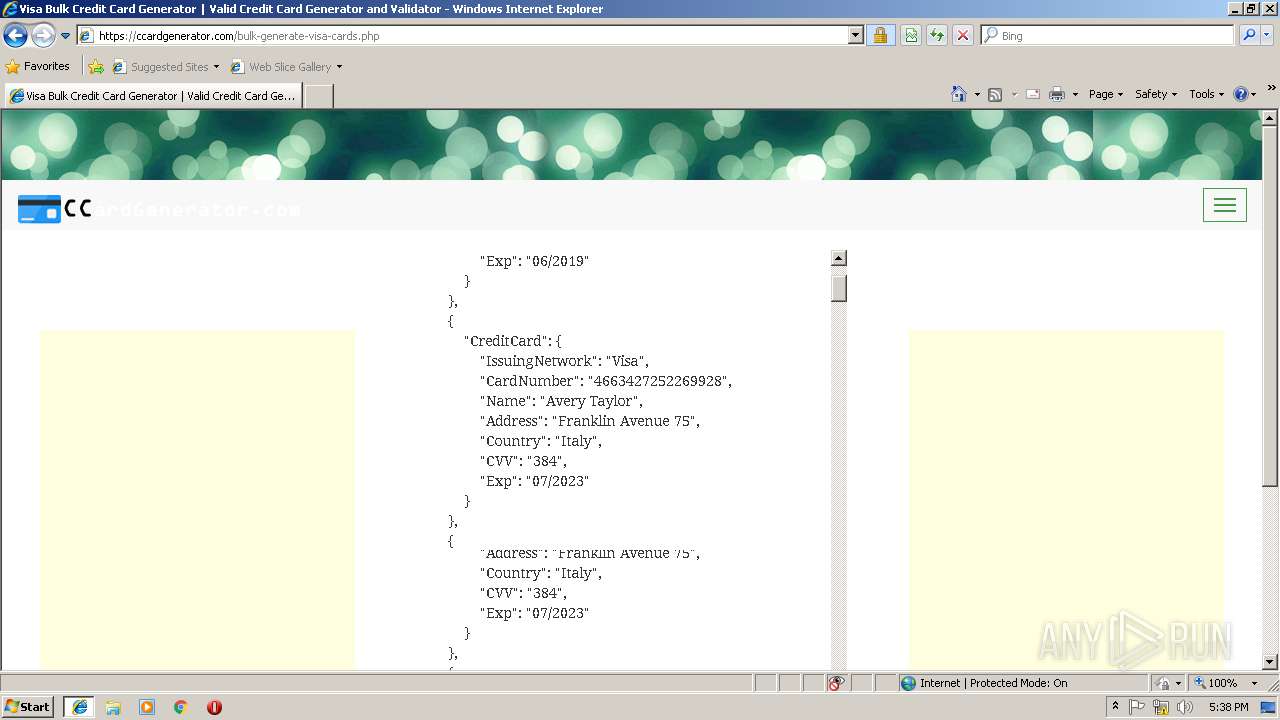Refresh the page with green arrows
This screenshot has height=720, width=1280.
937,36
